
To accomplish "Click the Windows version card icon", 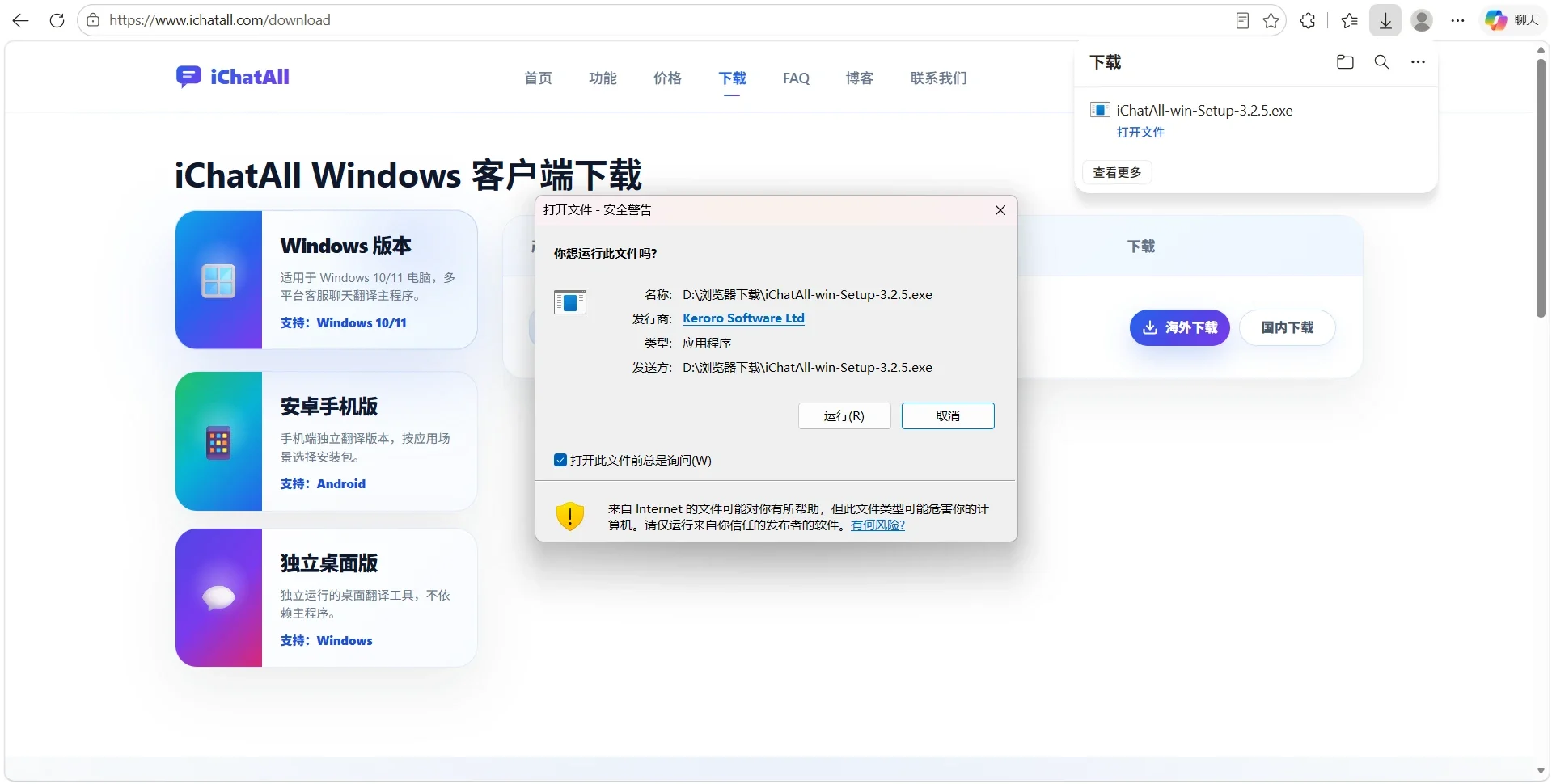I will tap(218, 280).
